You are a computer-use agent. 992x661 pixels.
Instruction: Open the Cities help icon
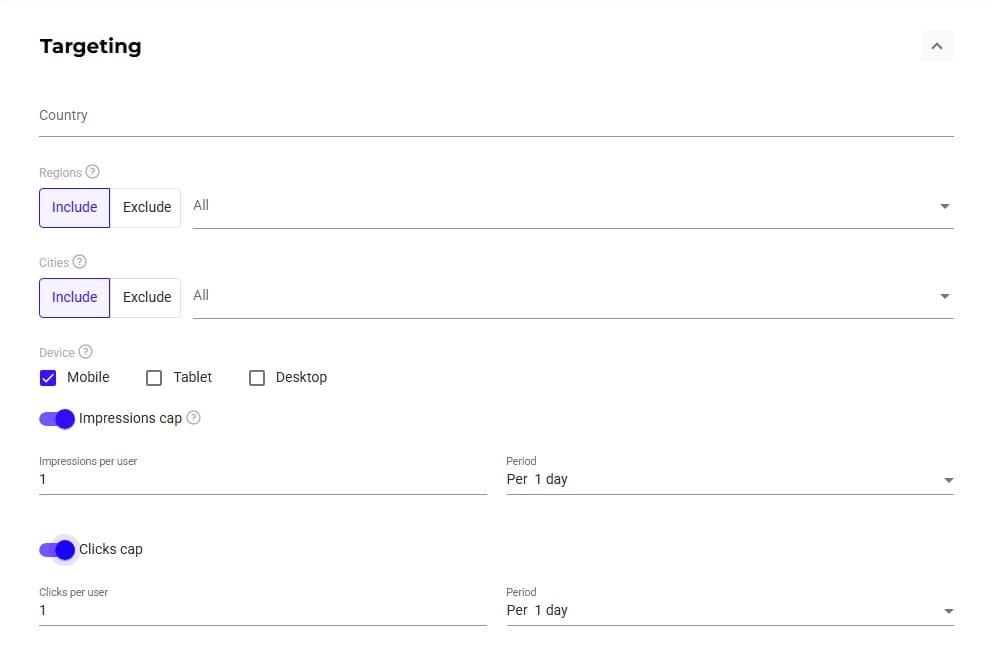[x=79, y=262]
